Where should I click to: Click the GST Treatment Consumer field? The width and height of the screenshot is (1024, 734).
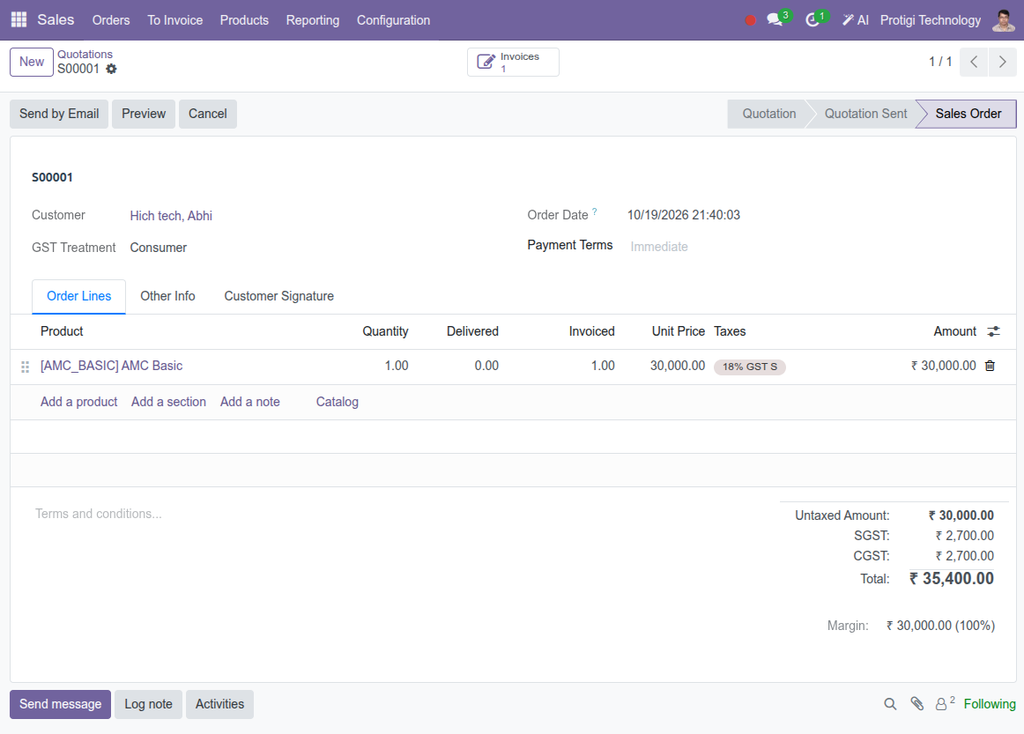point(158,247)
